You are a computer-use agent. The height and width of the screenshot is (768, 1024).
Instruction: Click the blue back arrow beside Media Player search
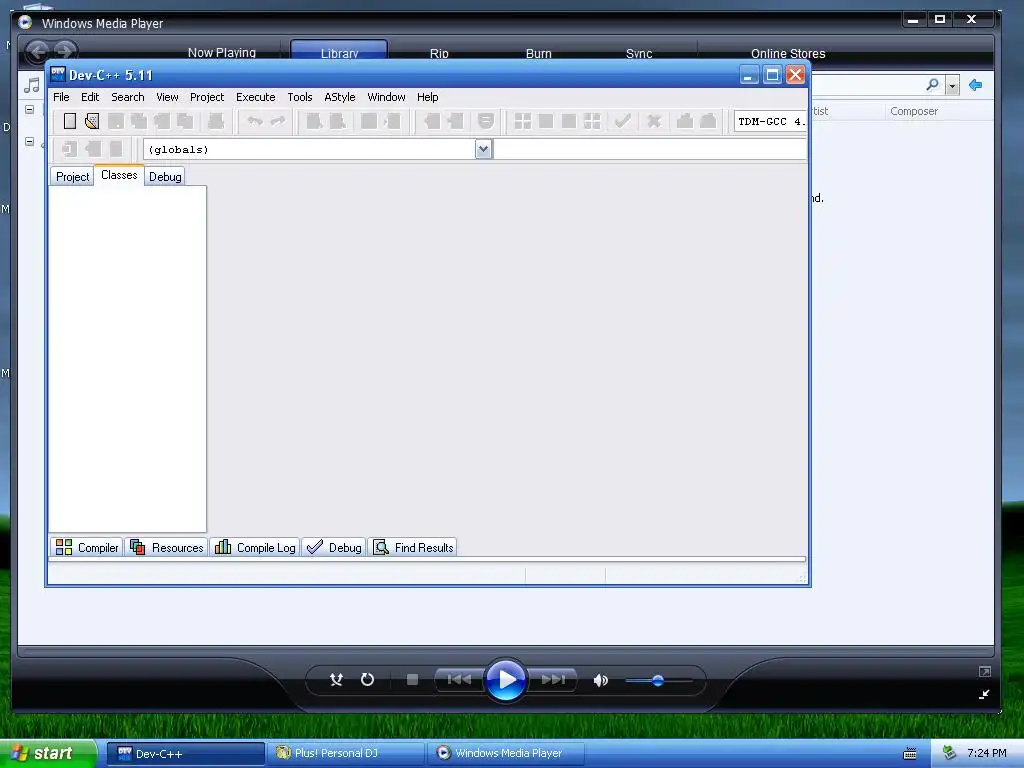976,85
